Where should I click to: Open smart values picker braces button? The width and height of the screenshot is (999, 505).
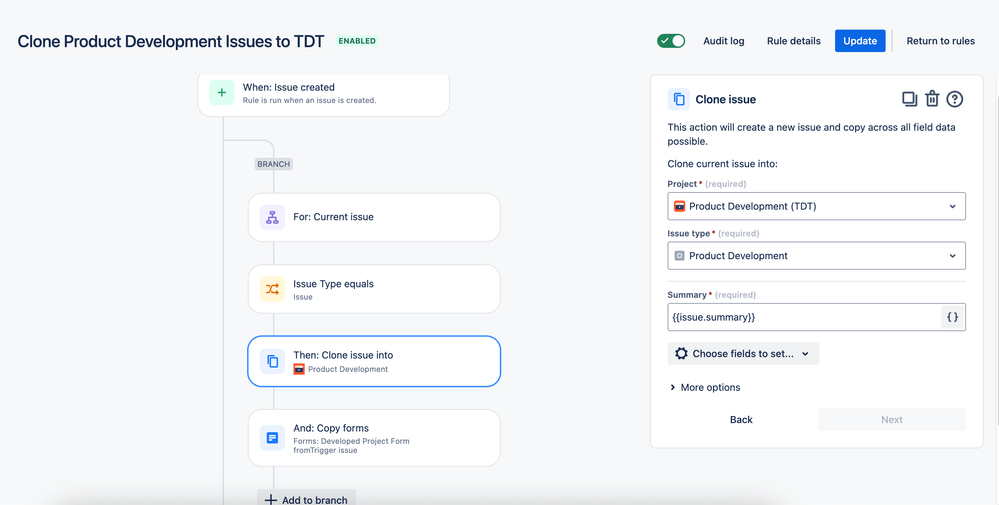pyautogui.click(x=952, y=317)
